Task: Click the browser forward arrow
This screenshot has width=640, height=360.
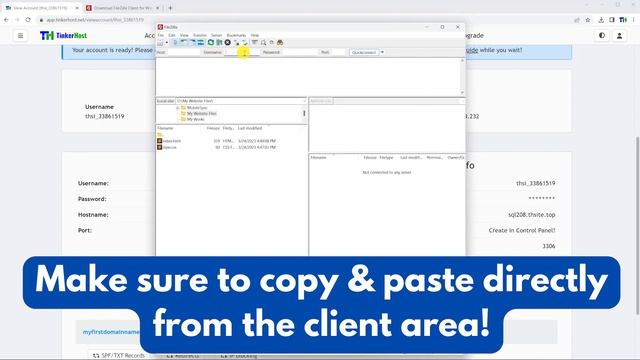Action: (17, 20)
